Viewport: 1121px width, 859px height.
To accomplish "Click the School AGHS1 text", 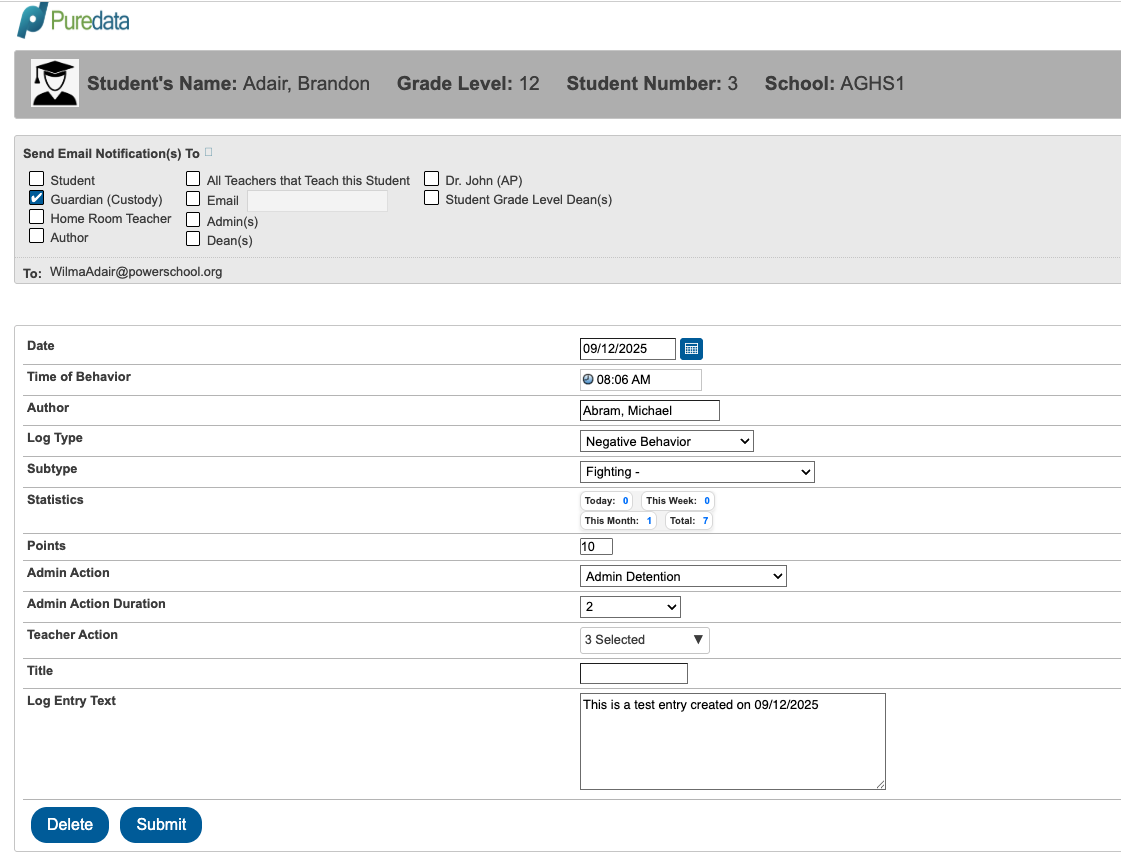I will click(x=834, y=84).
